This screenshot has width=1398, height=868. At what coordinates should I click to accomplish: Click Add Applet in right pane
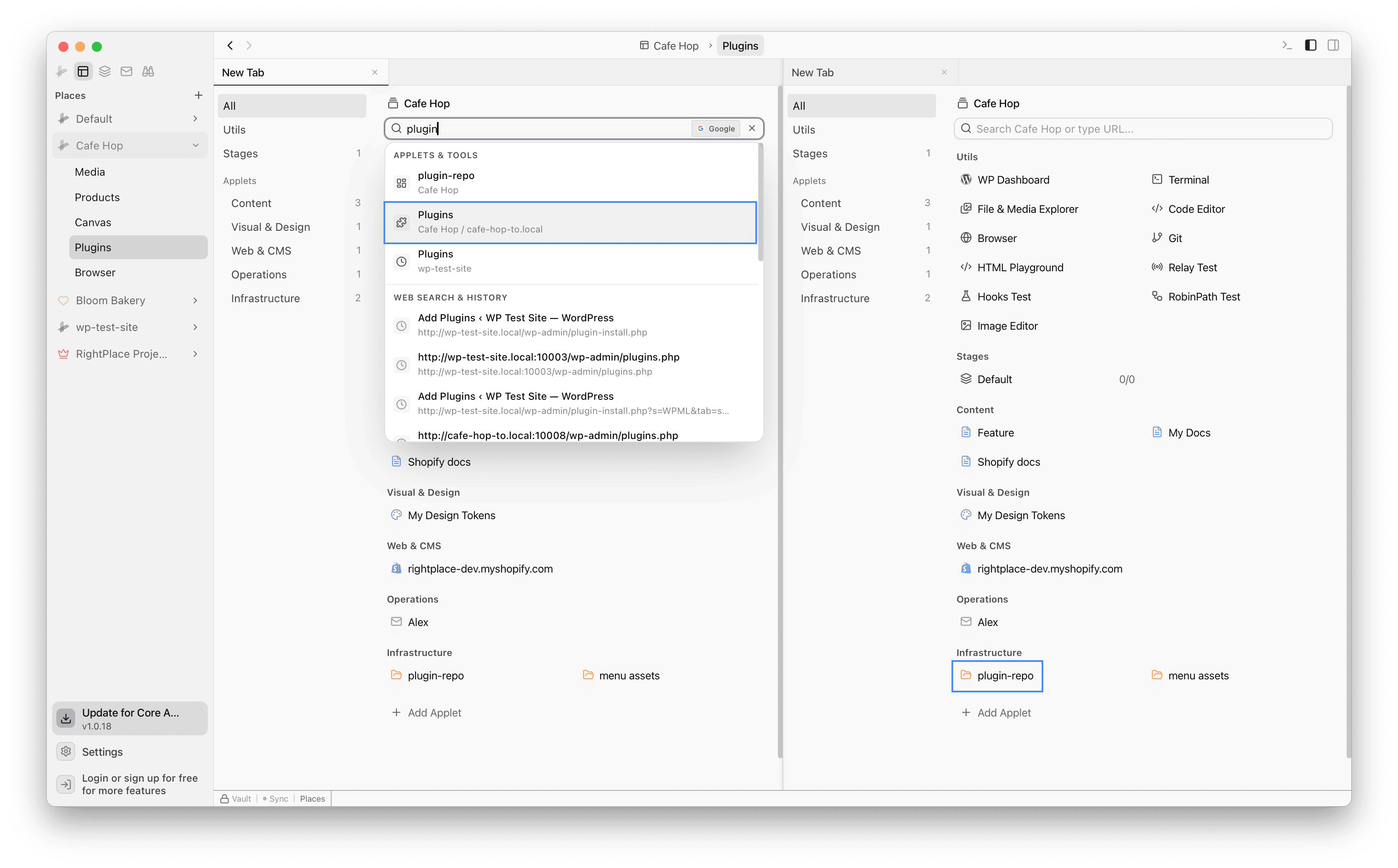(x=996, y=713)
